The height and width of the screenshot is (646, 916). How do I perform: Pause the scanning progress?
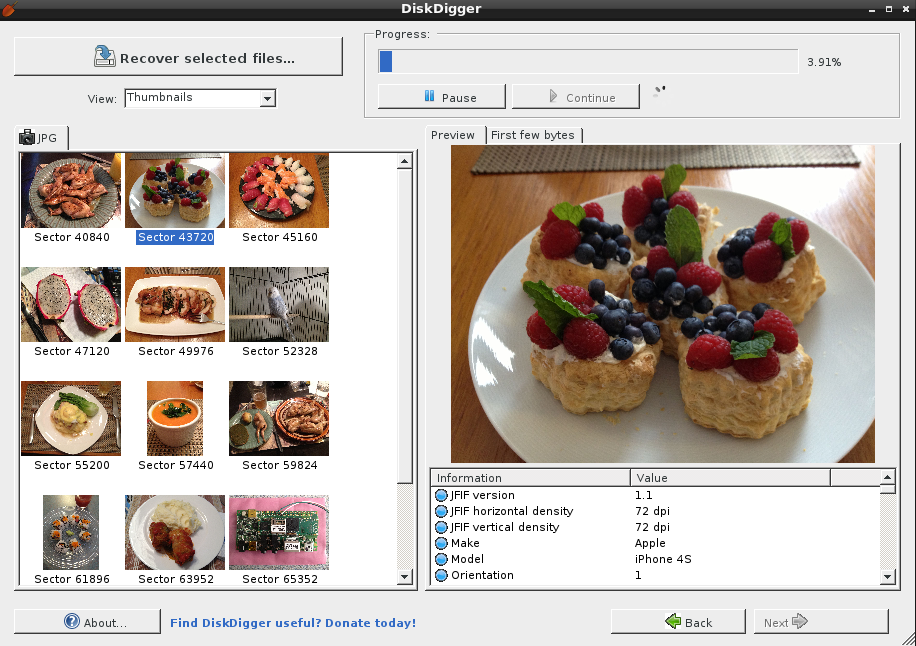(x=442, y=97)
